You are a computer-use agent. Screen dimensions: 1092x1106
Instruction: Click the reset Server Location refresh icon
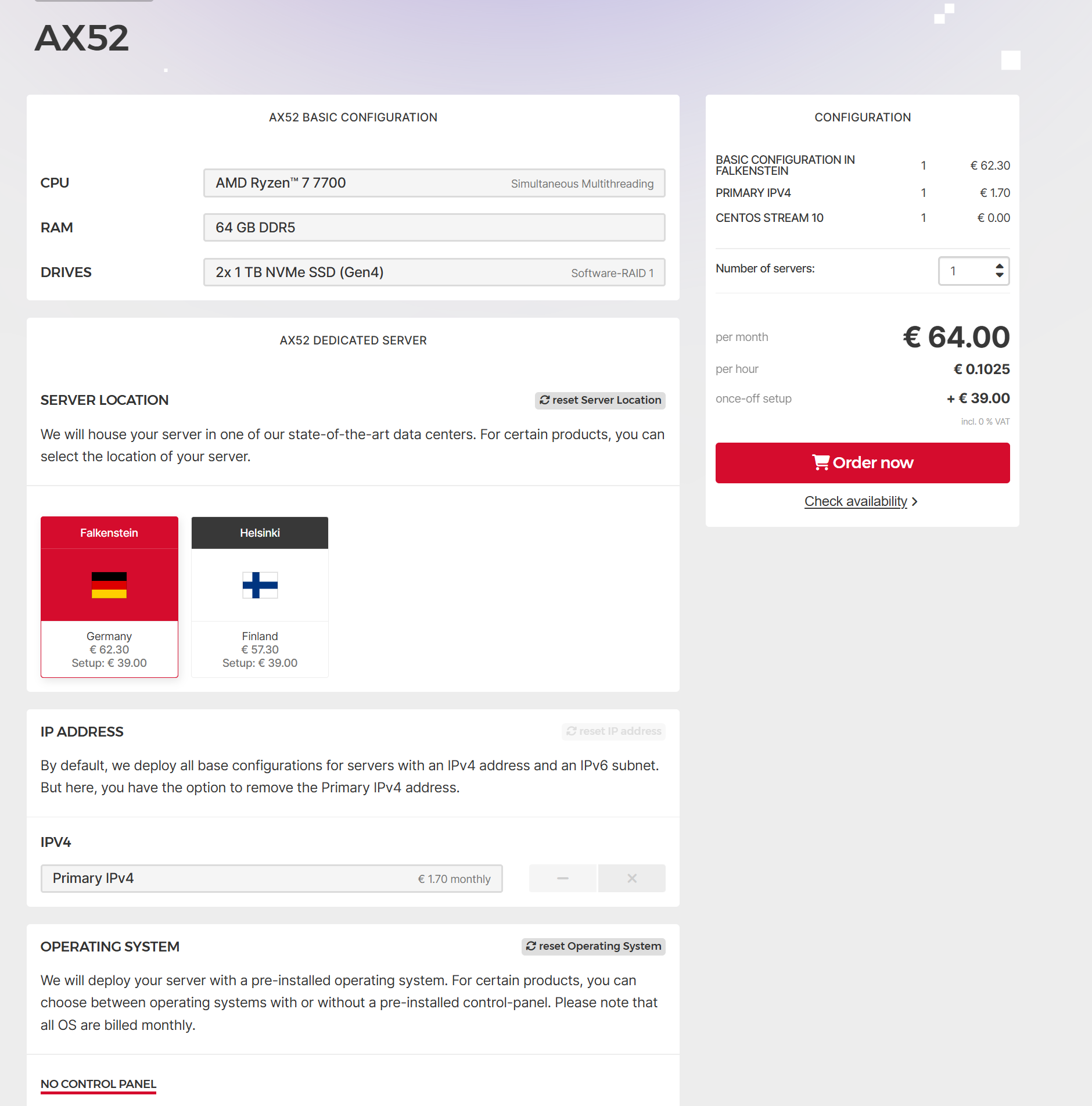tap(544, 400)
